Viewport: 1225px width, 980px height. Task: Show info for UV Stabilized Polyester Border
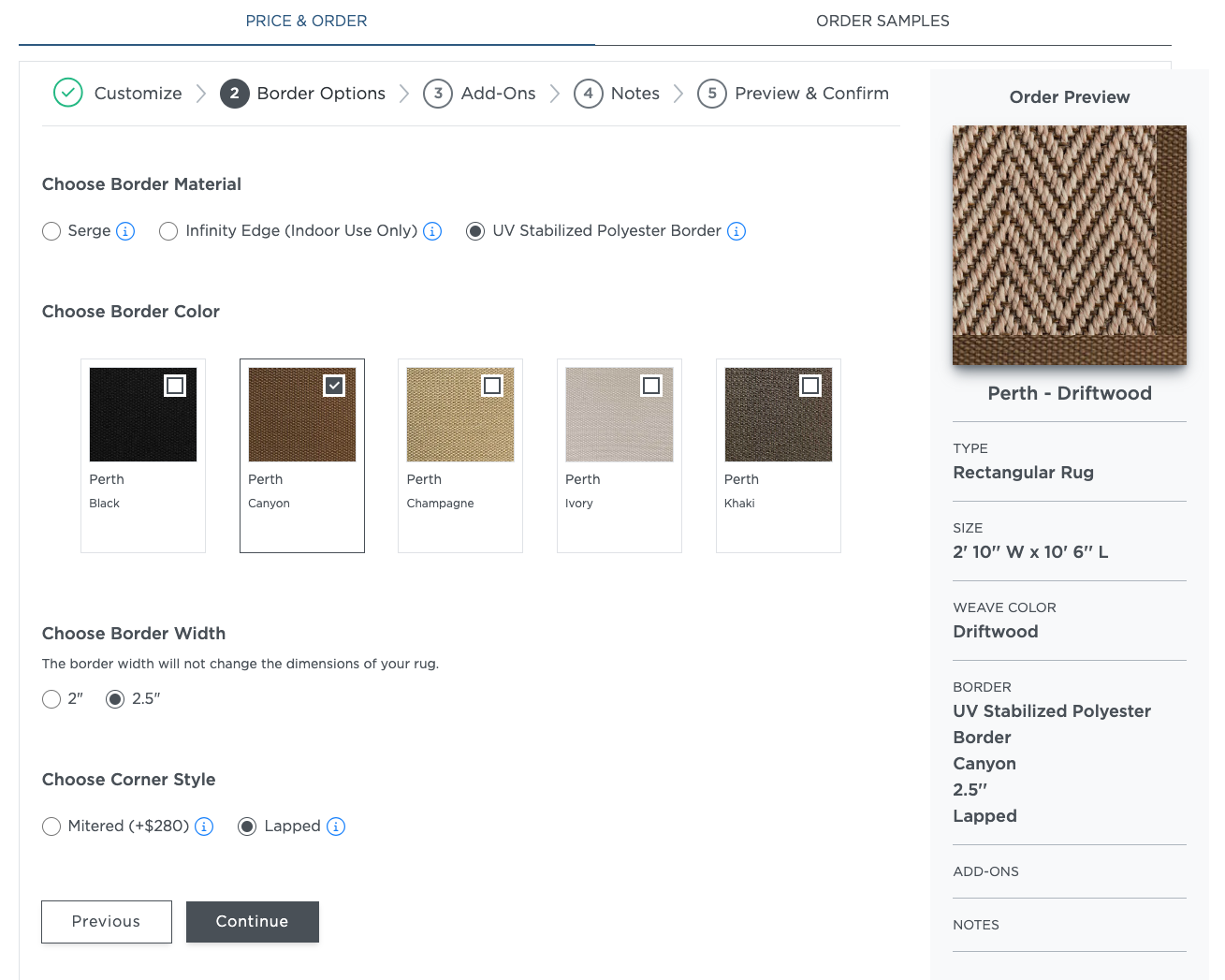(x=736, y=231)
